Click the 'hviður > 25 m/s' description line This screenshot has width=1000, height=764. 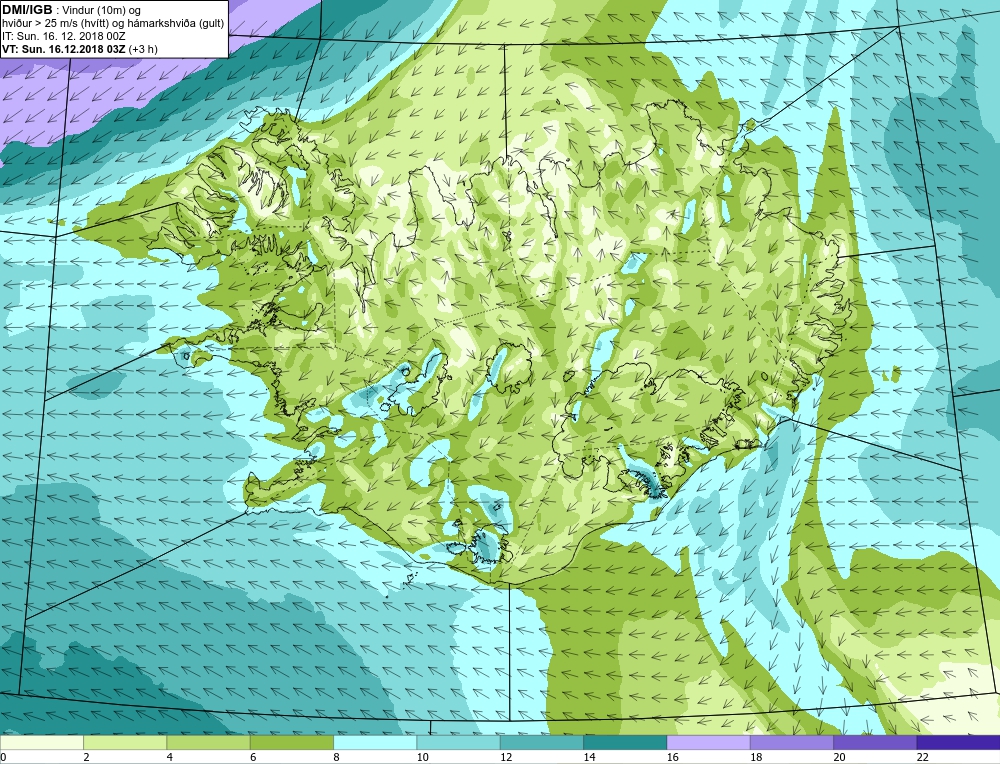point(113,24)
